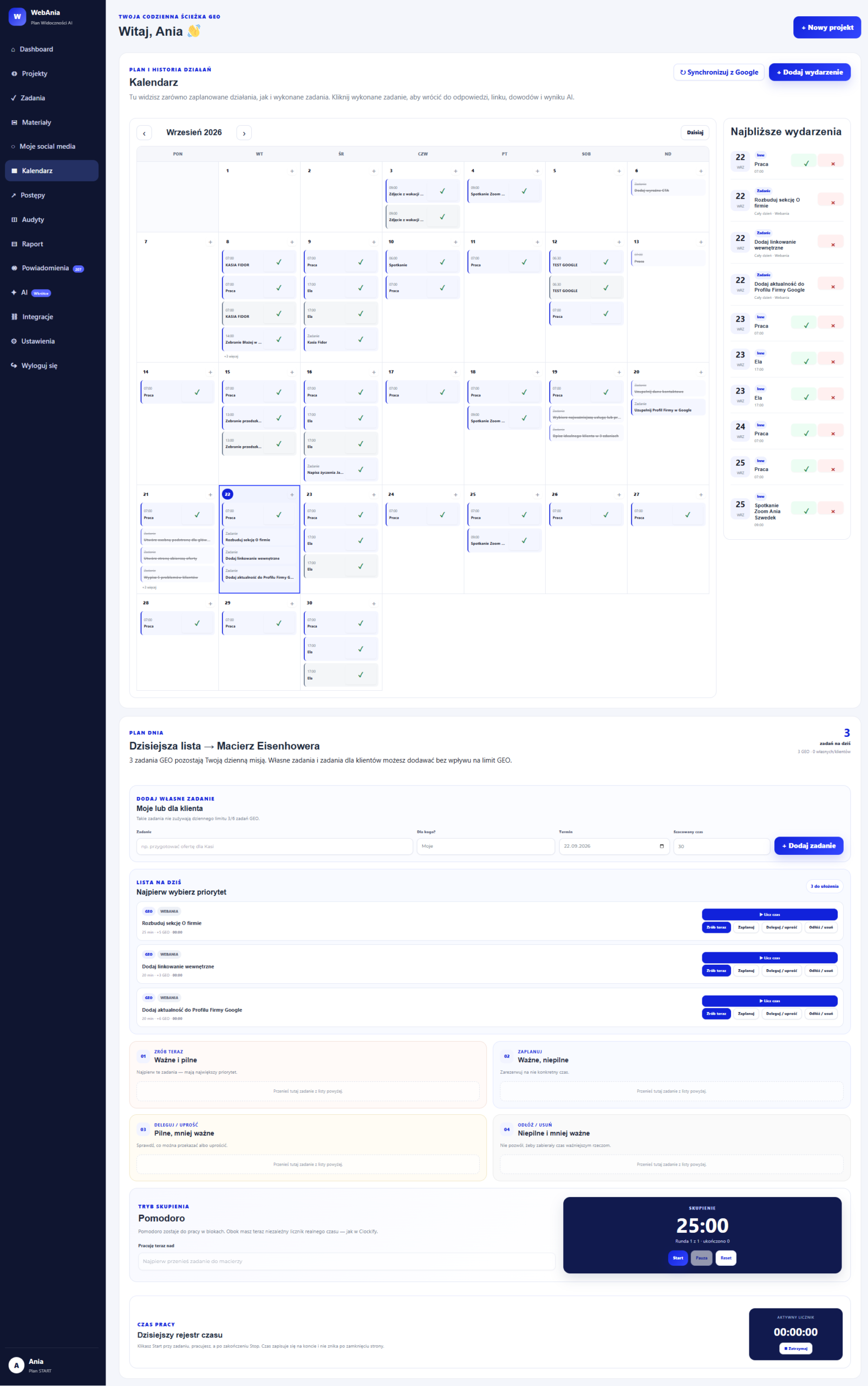
Task: Click Synchronizuj z Google button
Action: point(719,73)
